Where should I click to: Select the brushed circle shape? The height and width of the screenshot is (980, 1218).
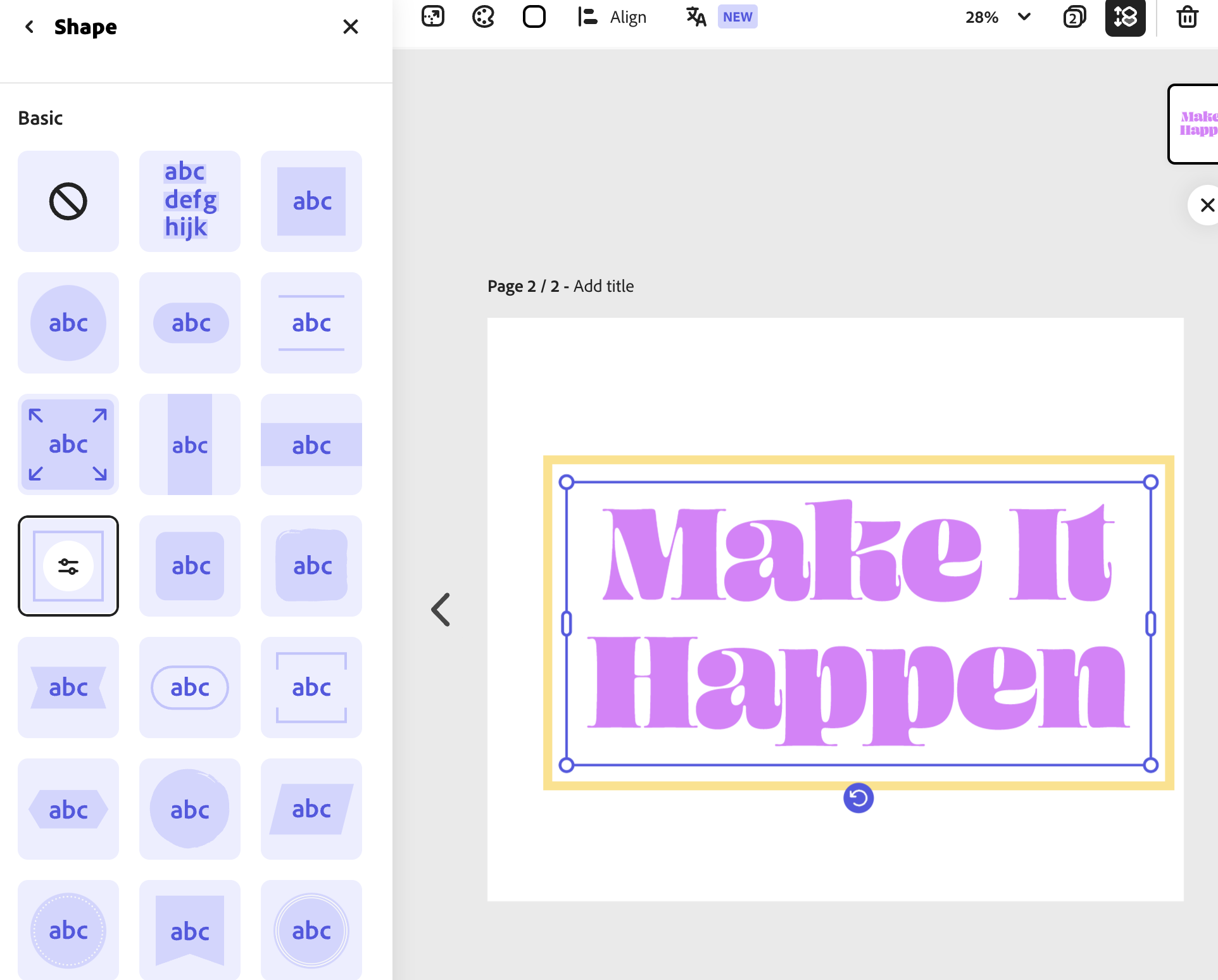point(190,809)
